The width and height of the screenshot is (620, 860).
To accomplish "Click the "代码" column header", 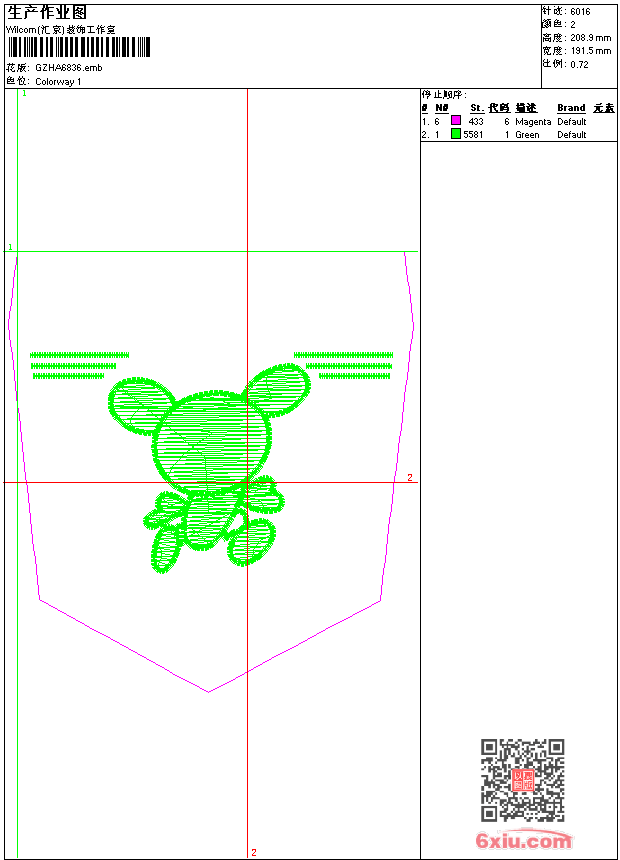I will pos(499,108).
